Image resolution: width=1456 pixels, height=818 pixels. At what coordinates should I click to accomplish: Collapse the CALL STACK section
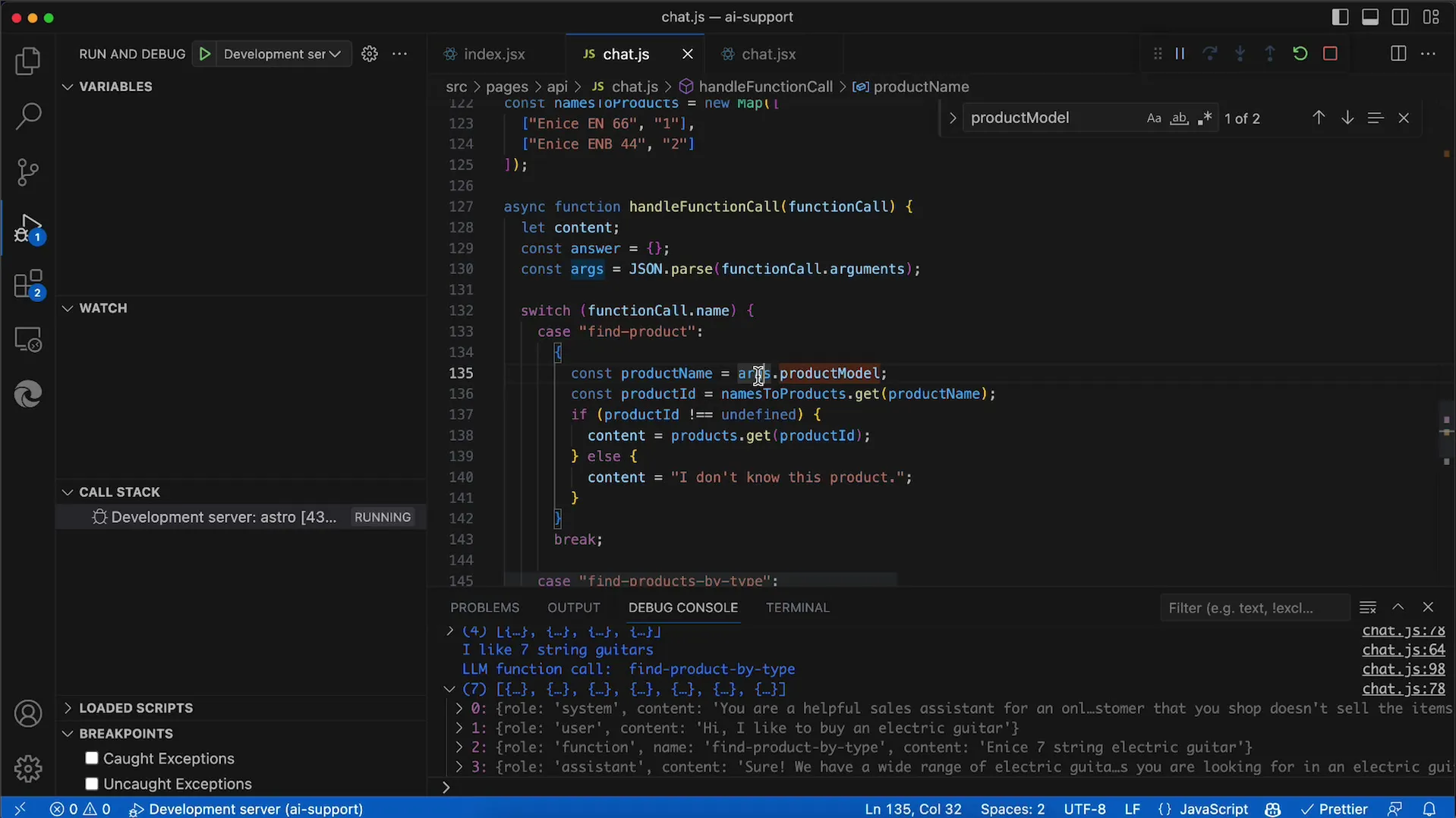68,492
